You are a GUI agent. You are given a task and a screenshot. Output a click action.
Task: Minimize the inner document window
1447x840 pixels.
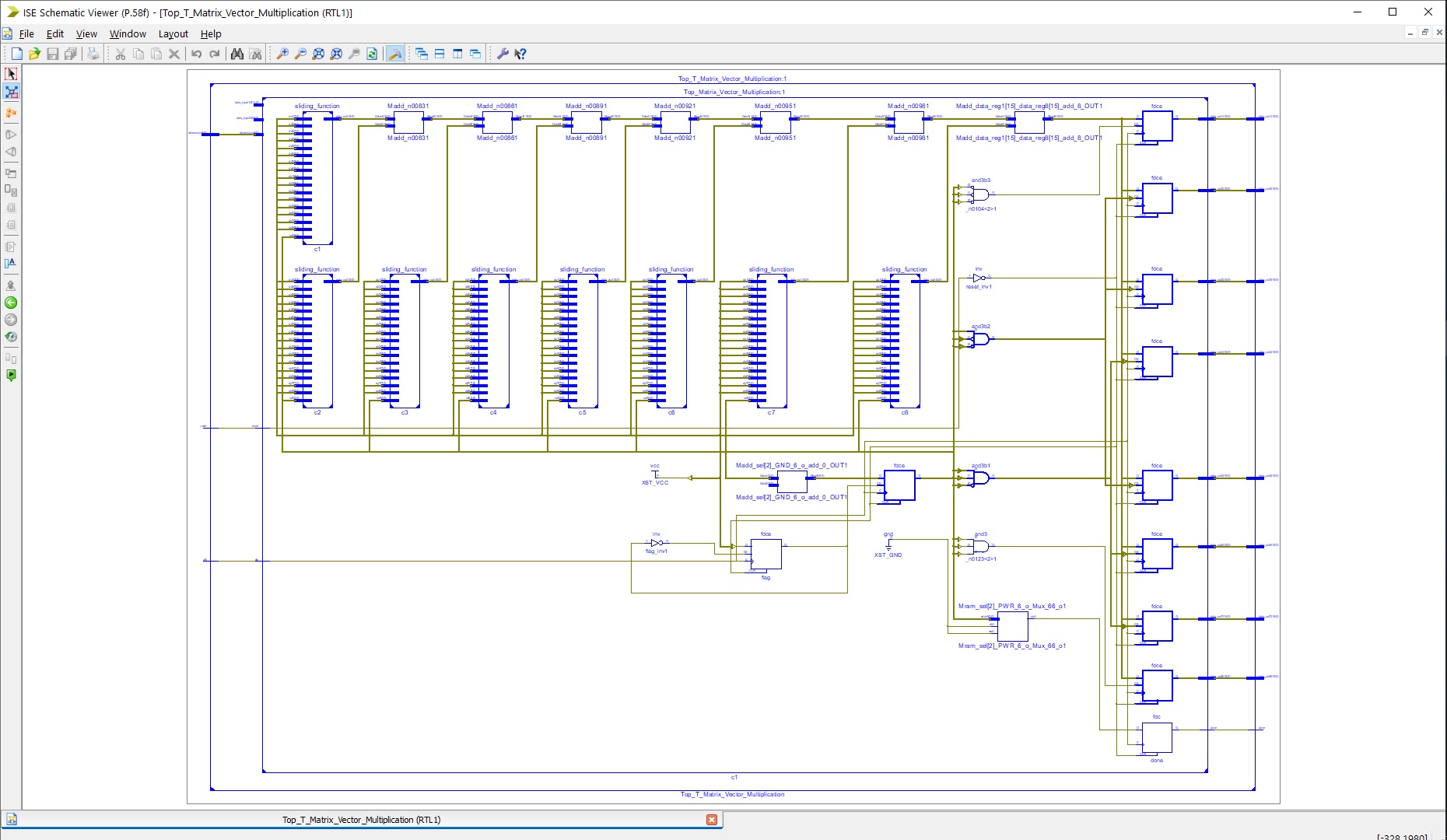[1410, 33]
